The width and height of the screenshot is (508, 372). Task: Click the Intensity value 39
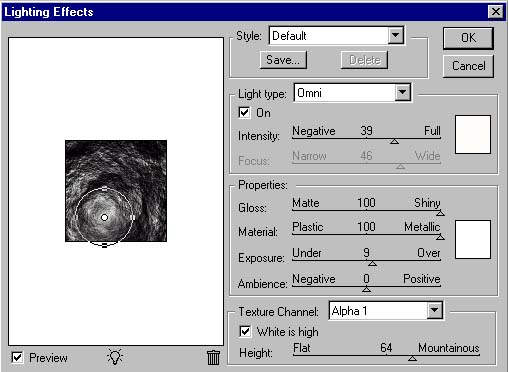coord(366,131)
